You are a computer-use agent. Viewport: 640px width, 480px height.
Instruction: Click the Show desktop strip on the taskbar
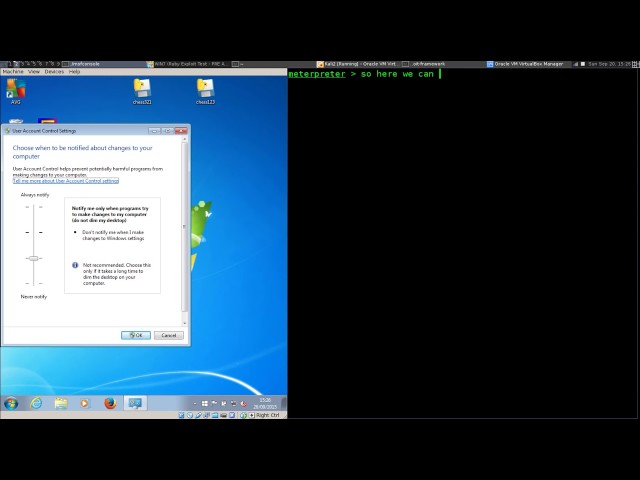click(284, 404)
